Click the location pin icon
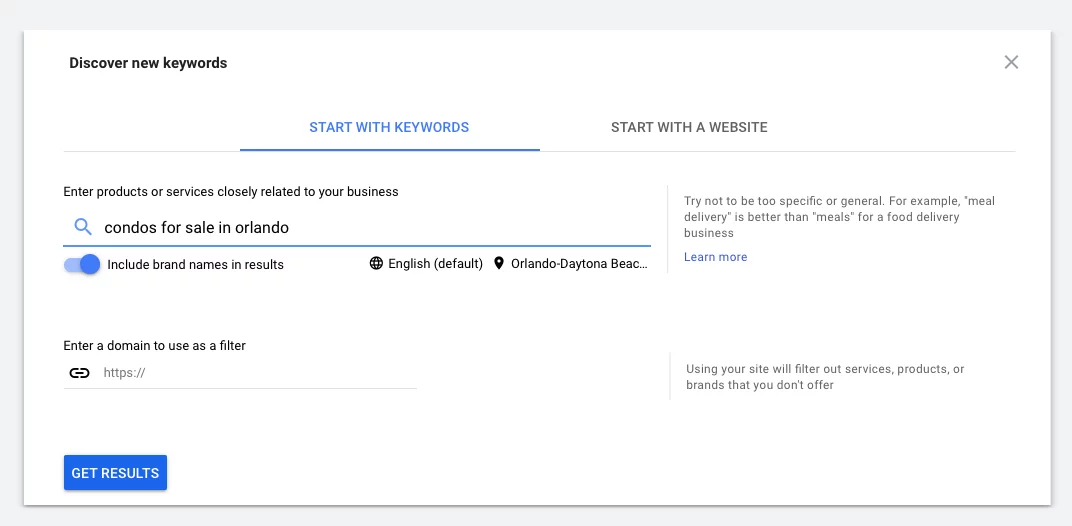 pyautogui.click(x=499, y=263)
